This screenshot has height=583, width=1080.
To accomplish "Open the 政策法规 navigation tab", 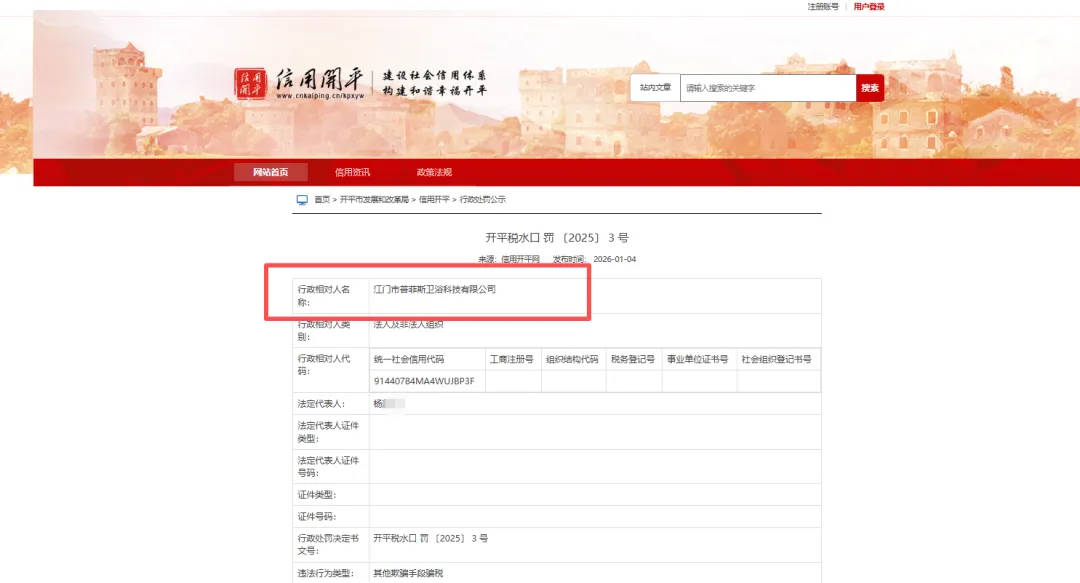I will click(x=434, y=172).
